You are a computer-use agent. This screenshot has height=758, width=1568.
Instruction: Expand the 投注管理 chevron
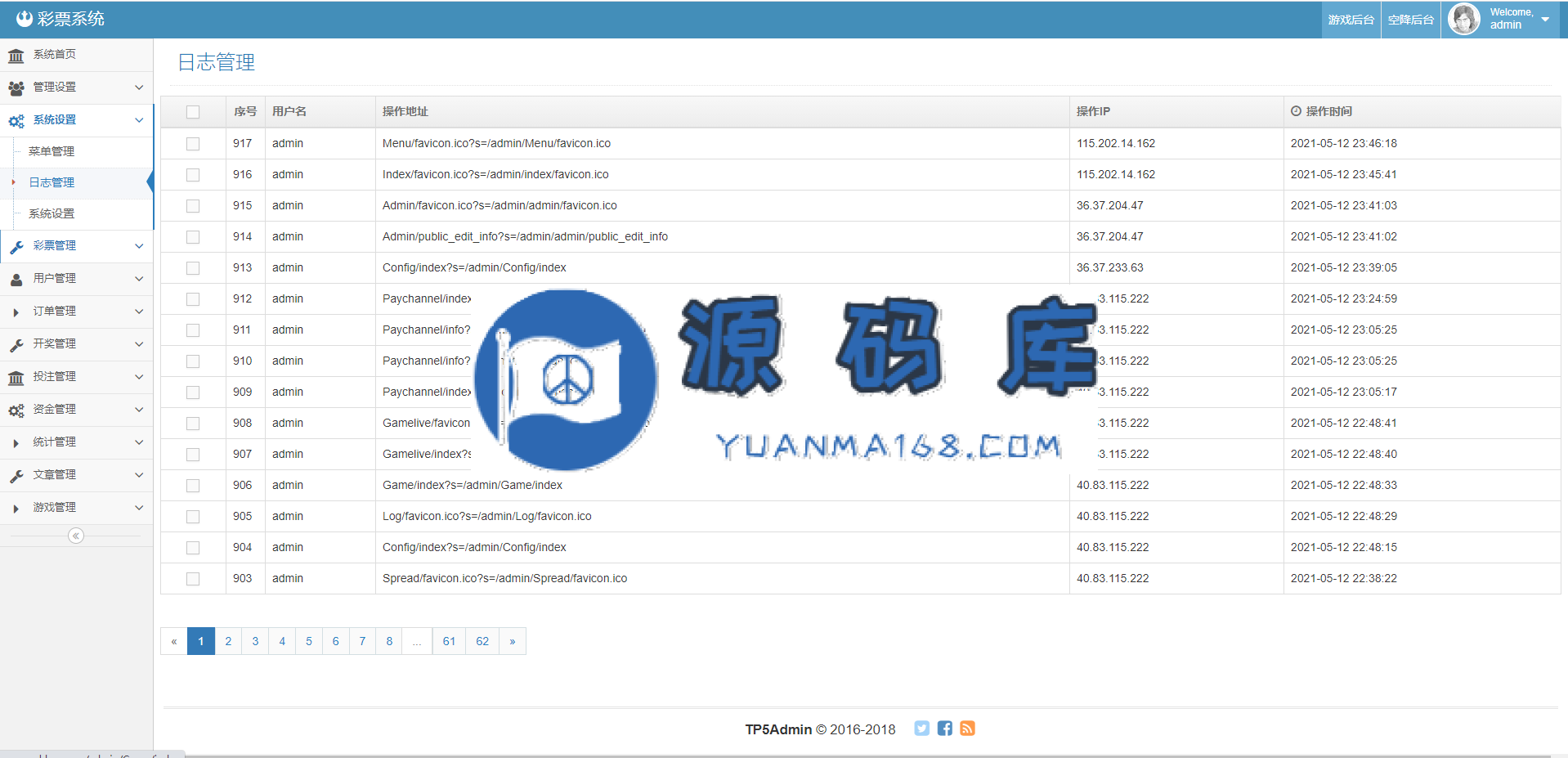coord(139,377)
